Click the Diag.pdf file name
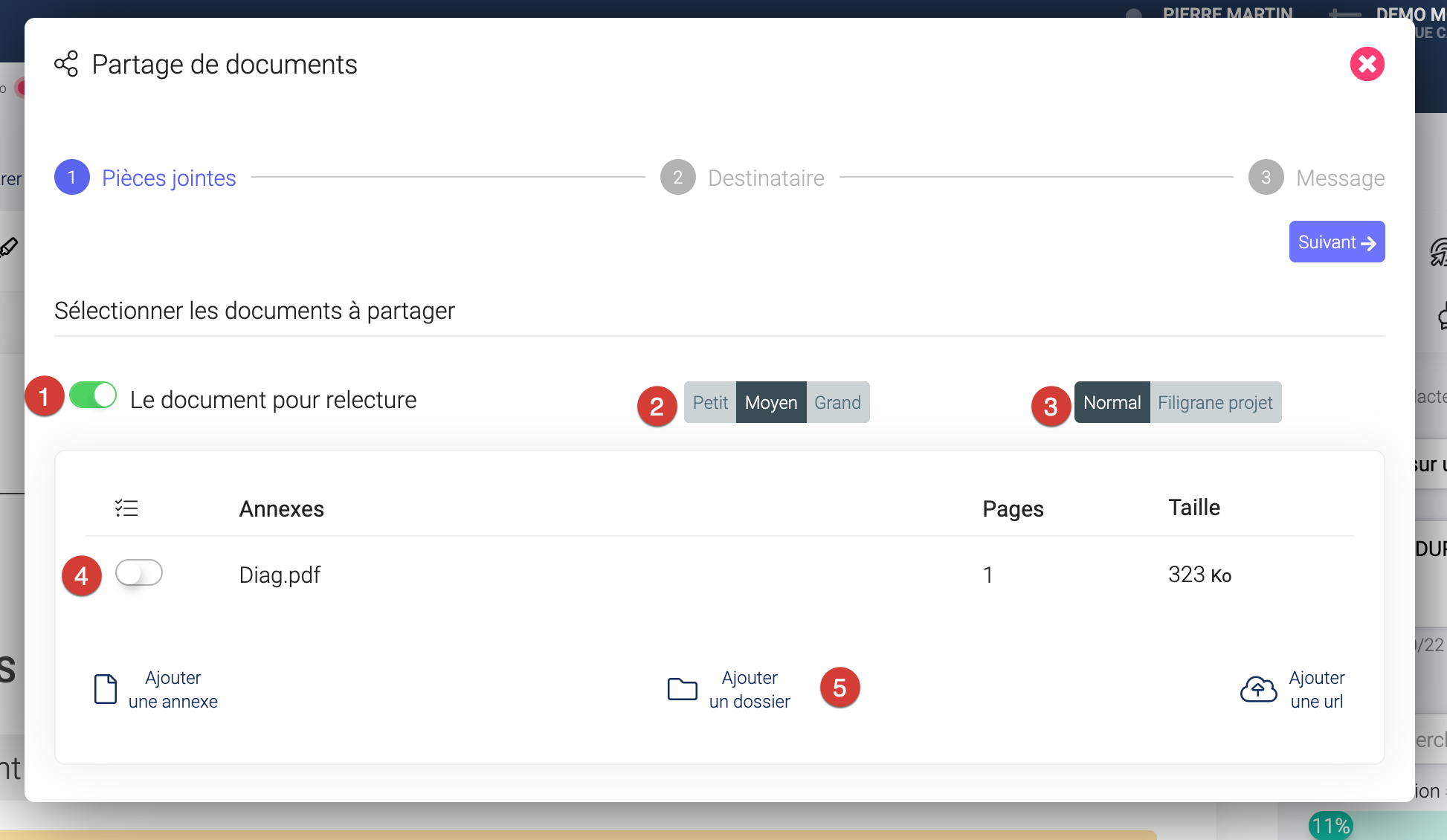 pyautogui.click(x=280, y=575)
